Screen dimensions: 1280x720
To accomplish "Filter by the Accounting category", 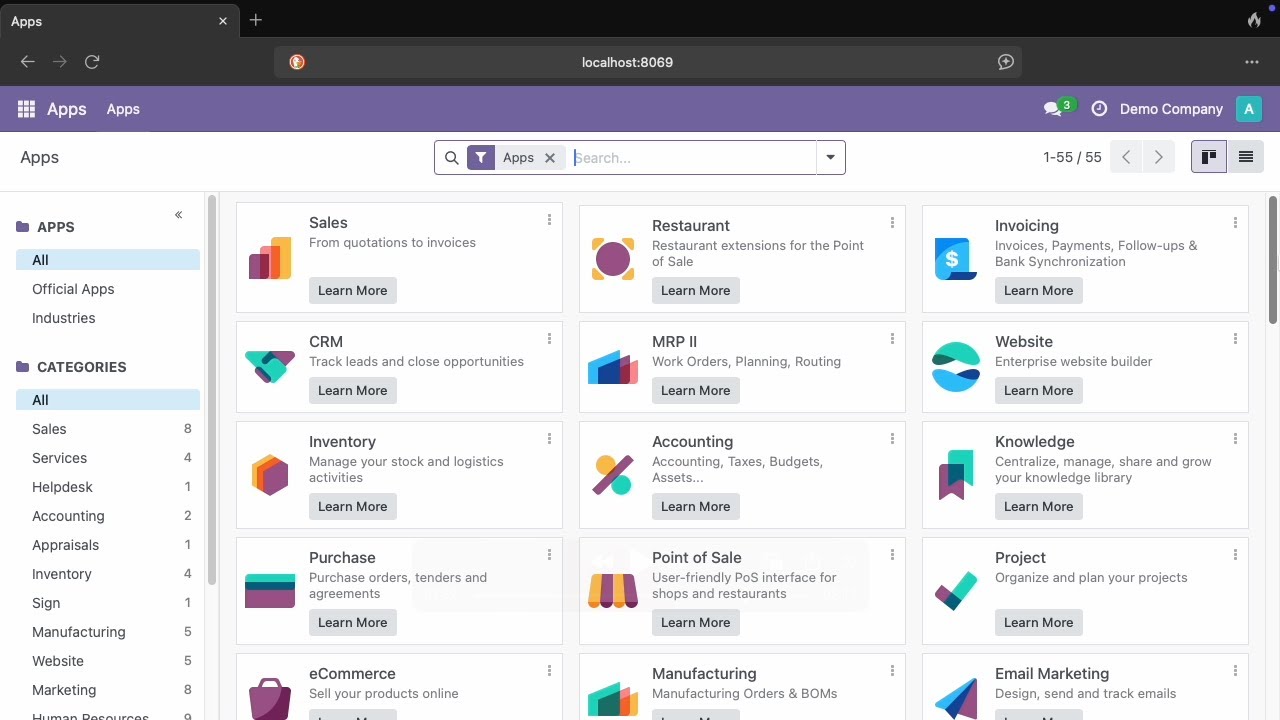I will [x=108, y=516].
